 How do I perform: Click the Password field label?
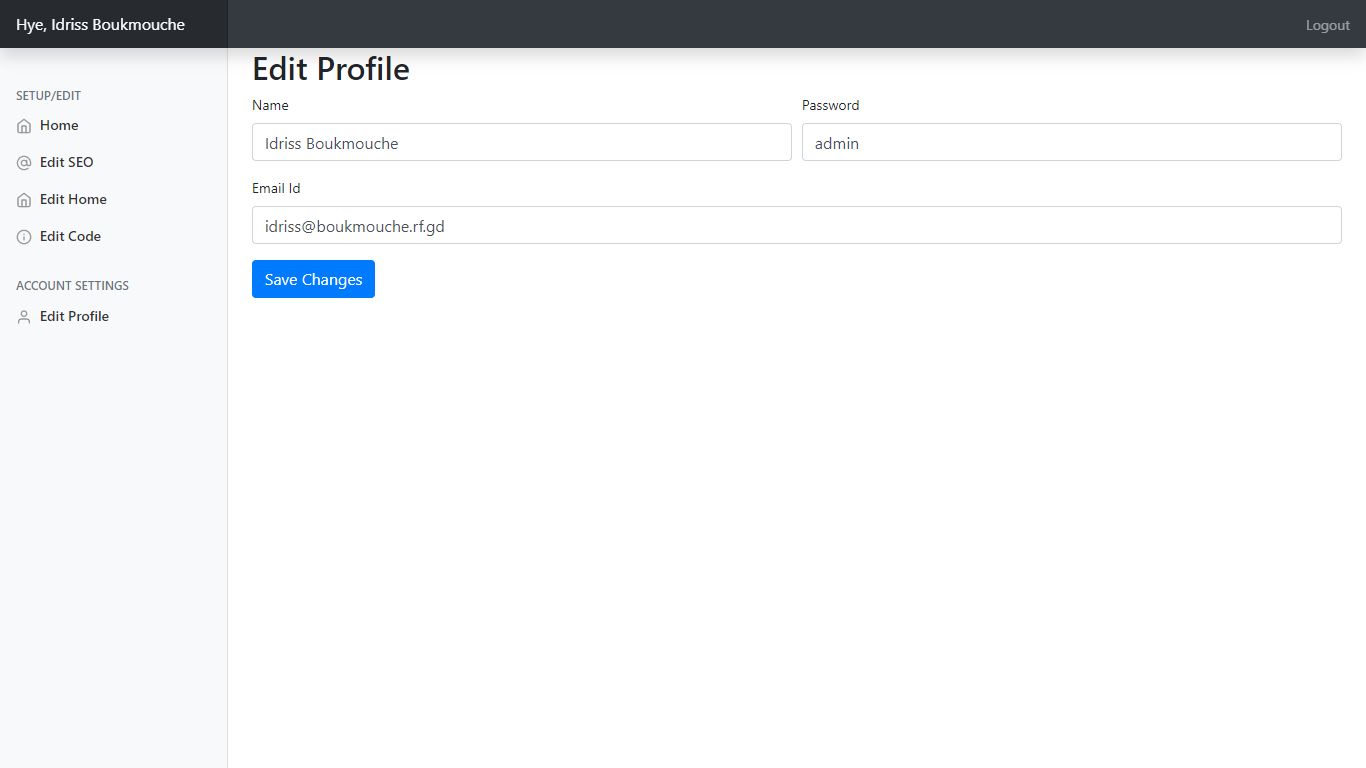point(830,105)
